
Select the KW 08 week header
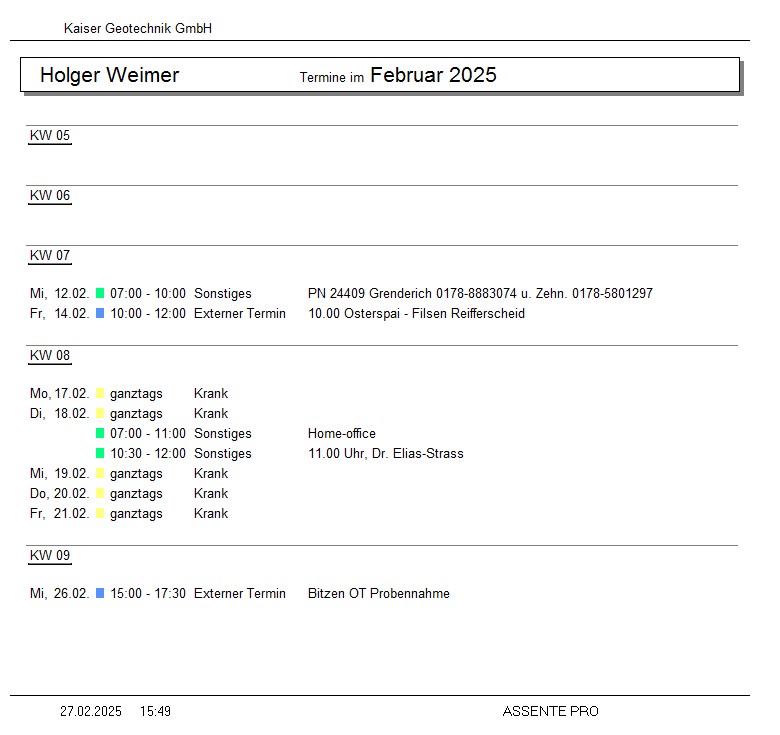pos(50,356)
